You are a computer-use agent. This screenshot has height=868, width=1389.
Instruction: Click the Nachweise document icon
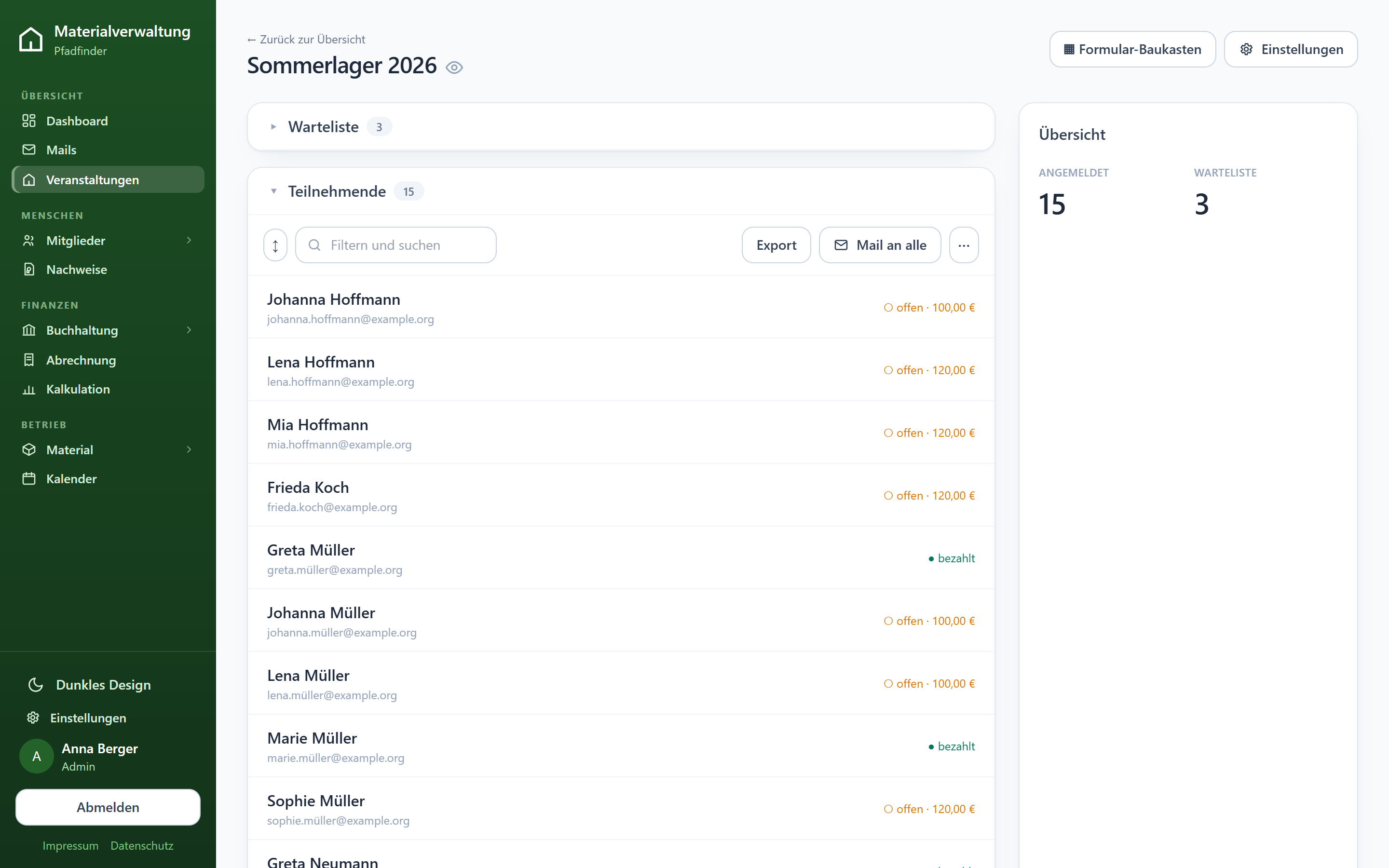29,269
